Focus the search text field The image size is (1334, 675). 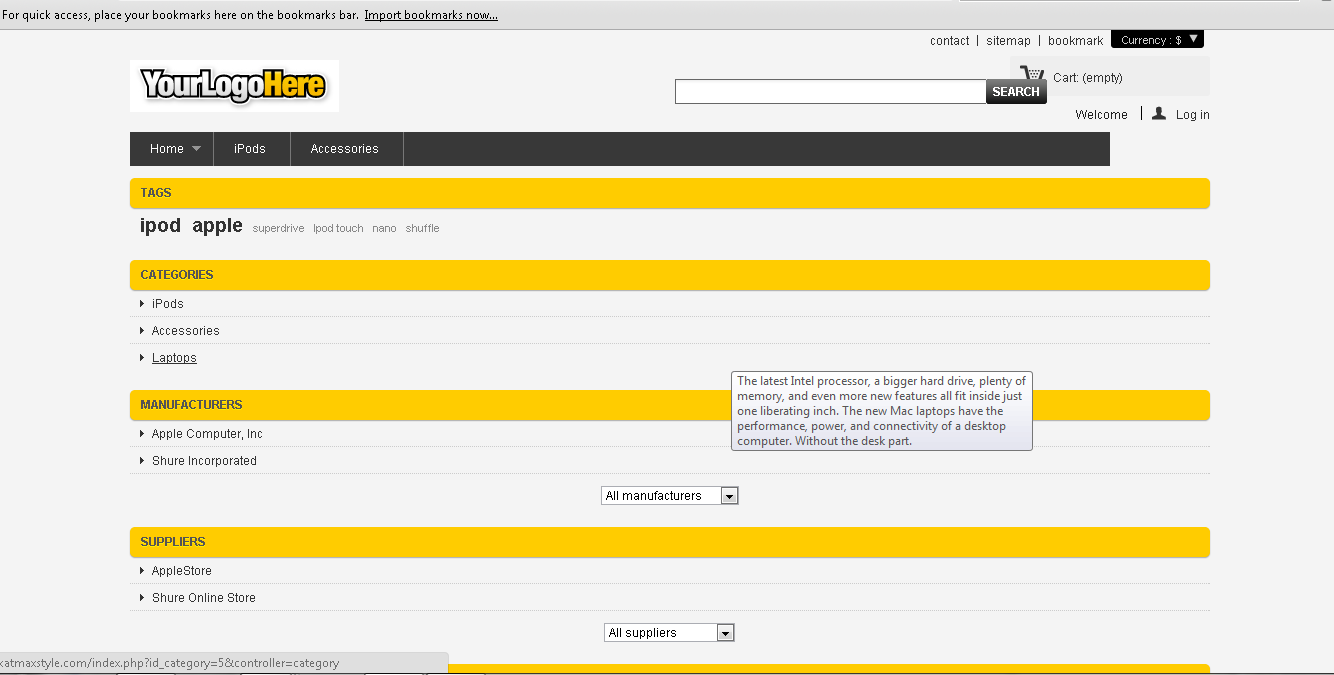click(x=831, y=92)
